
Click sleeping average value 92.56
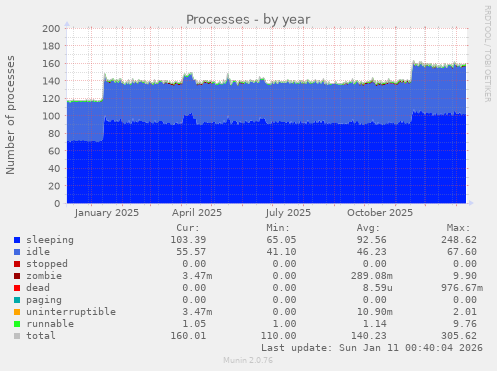[372, 240]
